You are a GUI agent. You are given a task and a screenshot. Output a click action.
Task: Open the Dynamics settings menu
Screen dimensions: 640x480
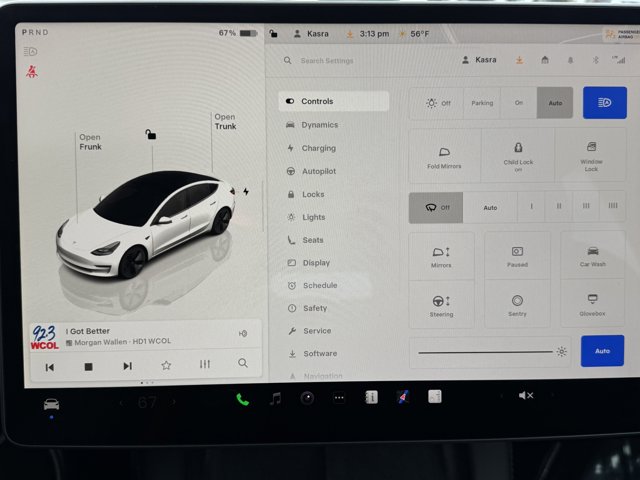point(312,125)
